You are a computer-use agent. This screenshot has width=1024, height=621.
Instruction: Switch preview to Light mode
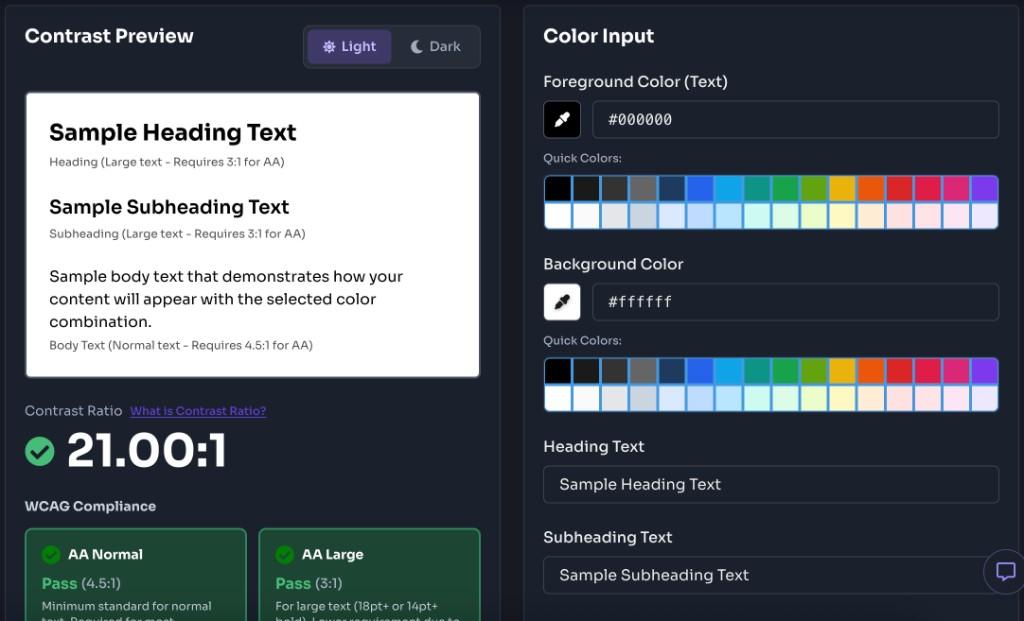click(349, 46)
